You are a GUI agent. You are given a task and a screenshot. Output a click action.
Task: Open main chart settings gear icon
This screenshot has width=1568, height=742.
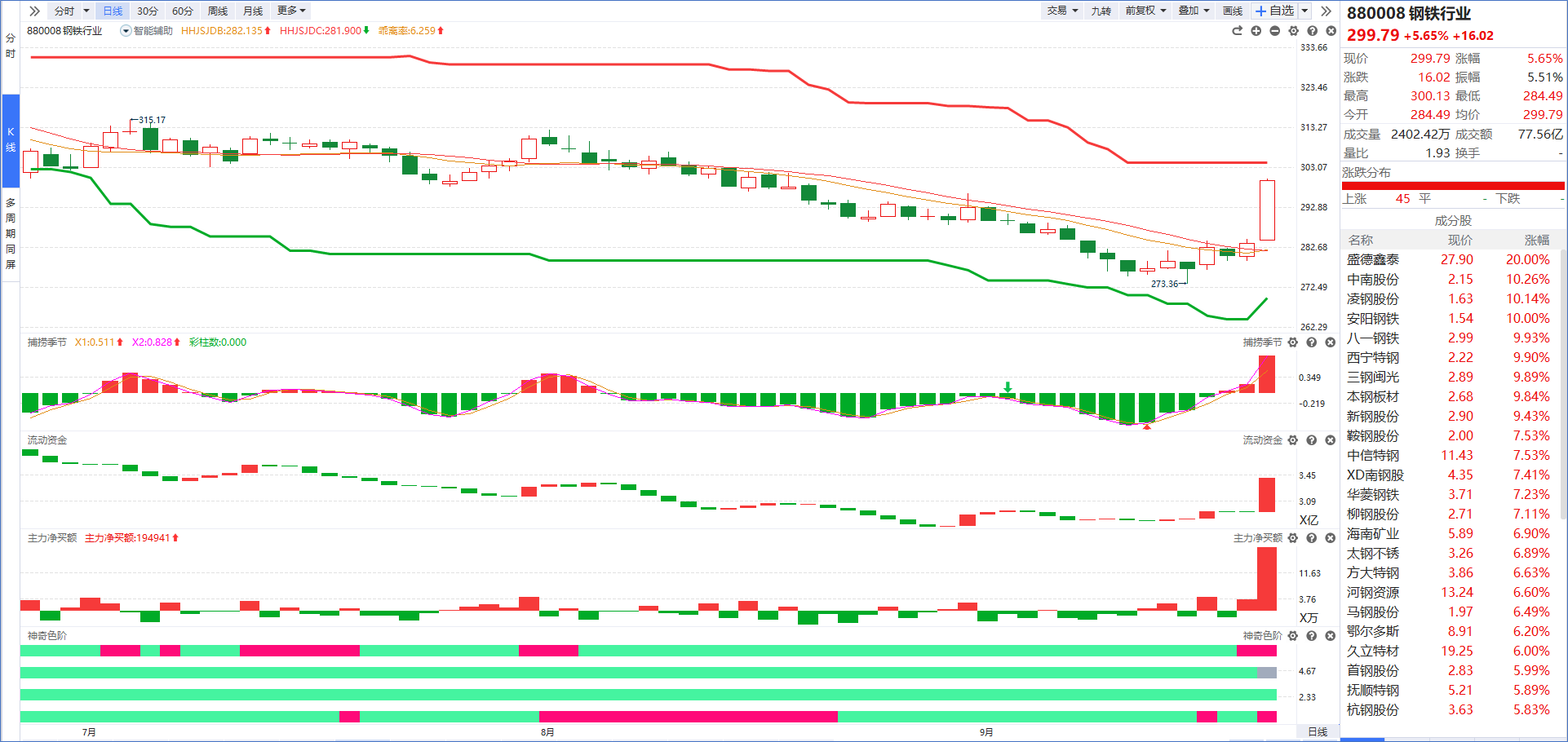click(1293, 31)
